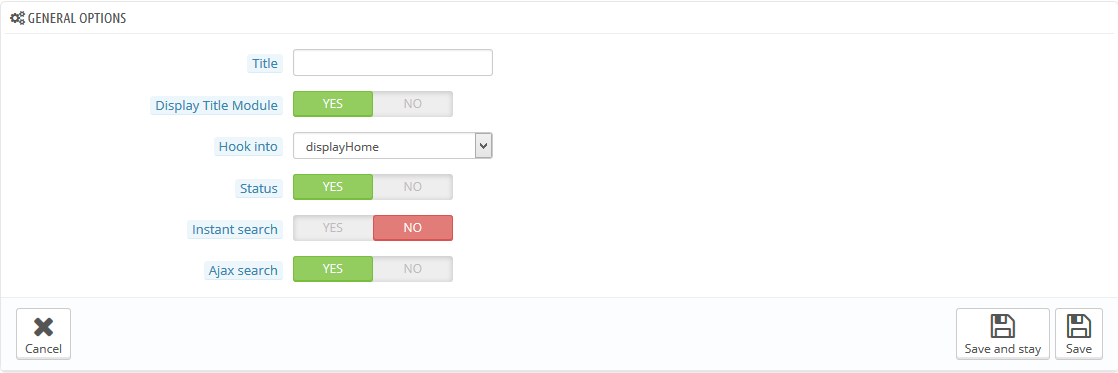
Task: Click the Save floppy disk icon
Action: pyautogui.click(x=1079, y=326)
